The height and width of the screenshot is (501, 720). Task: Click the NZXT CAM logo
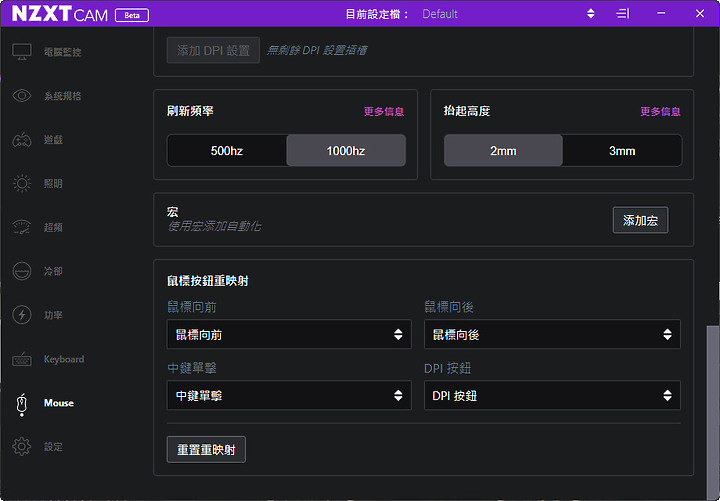[x=60, y=14]
